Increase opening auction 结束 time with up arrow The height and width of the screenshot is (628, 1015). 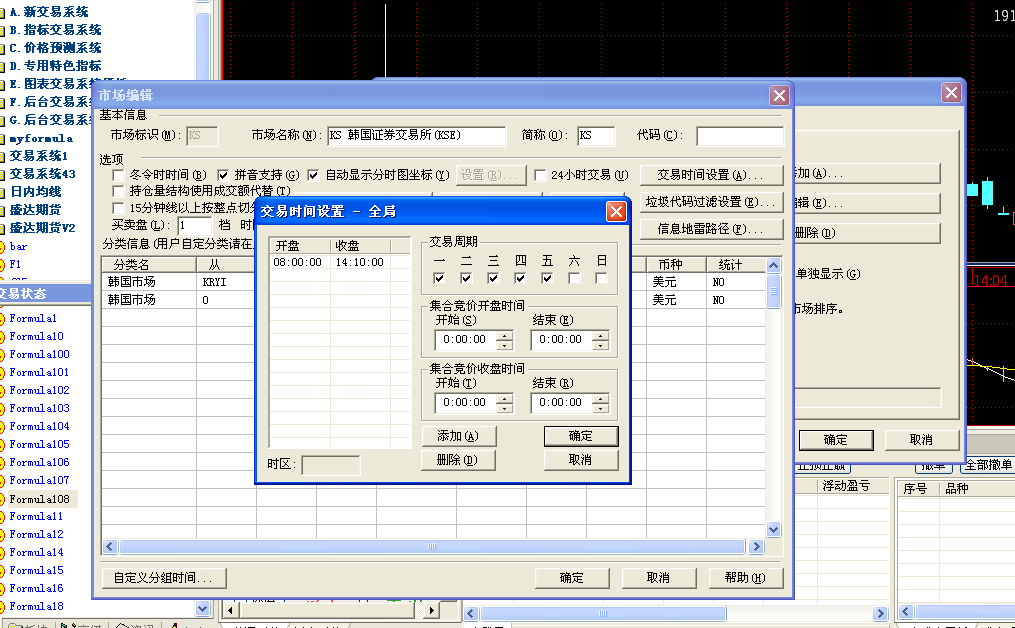[x=600, y=335]
